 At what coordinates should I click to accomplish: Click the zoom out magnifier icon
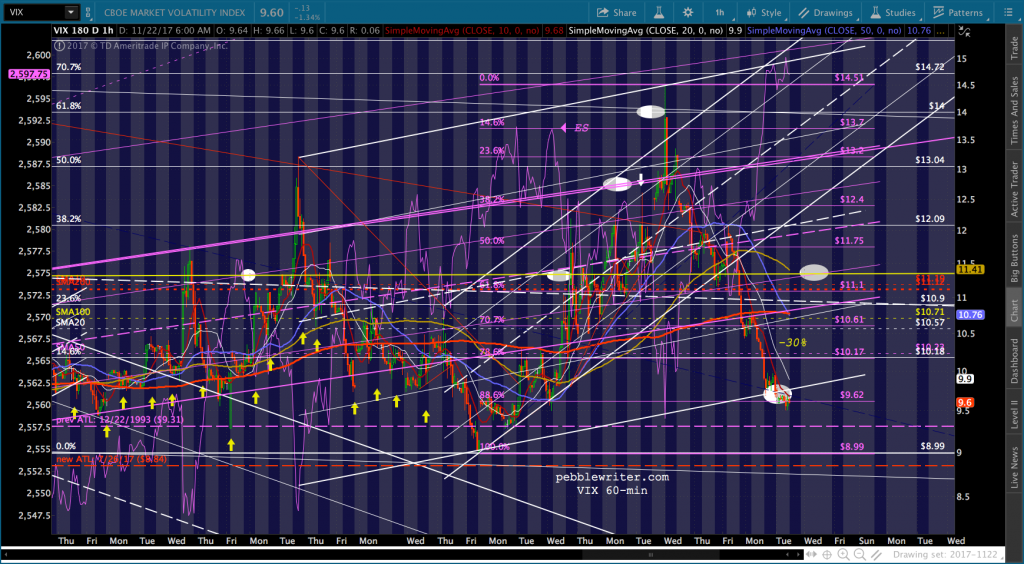pos(860,553)
